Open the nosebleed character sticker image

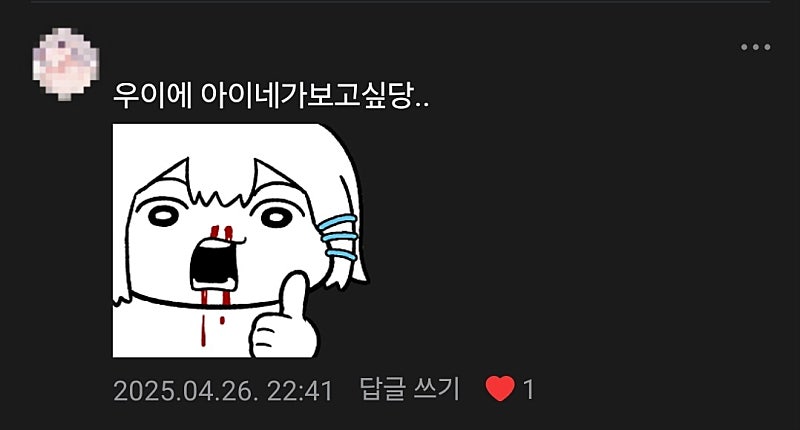click(x=240, y=241)
